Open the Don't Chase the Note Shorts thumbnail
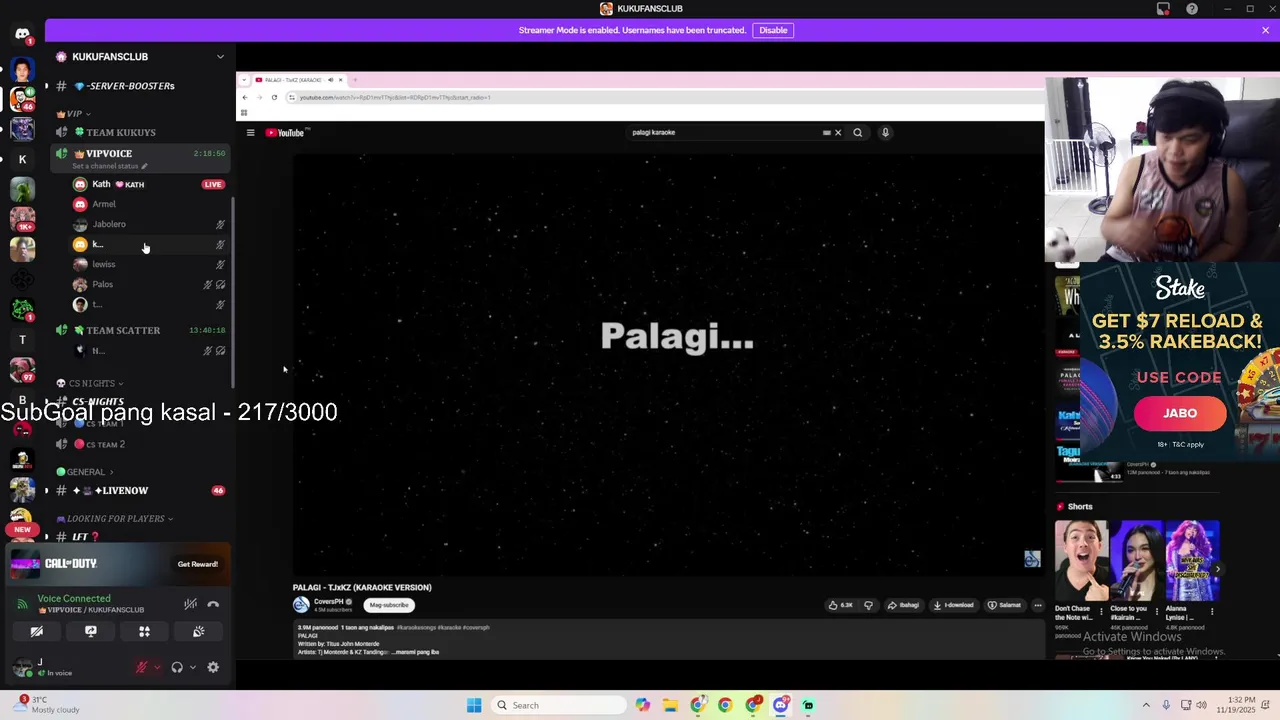Viewport: 1280px width, 720px height. 1081,560
